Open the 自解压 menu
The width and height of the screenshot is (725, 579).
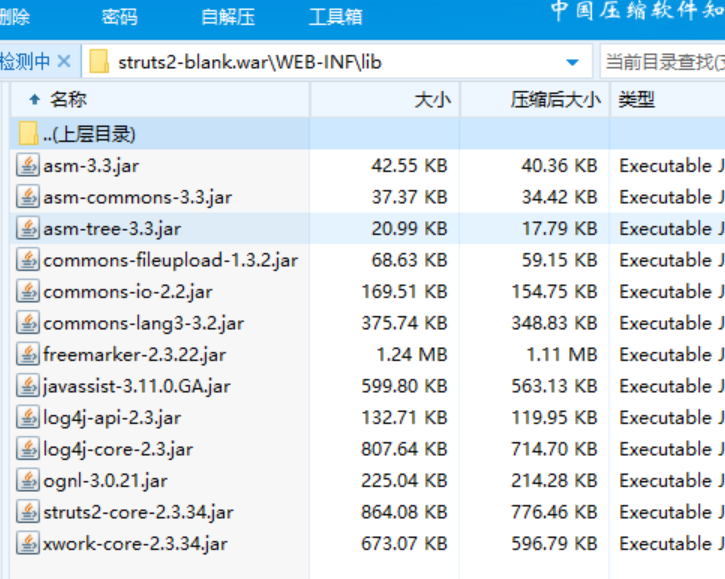click(228, 17)
